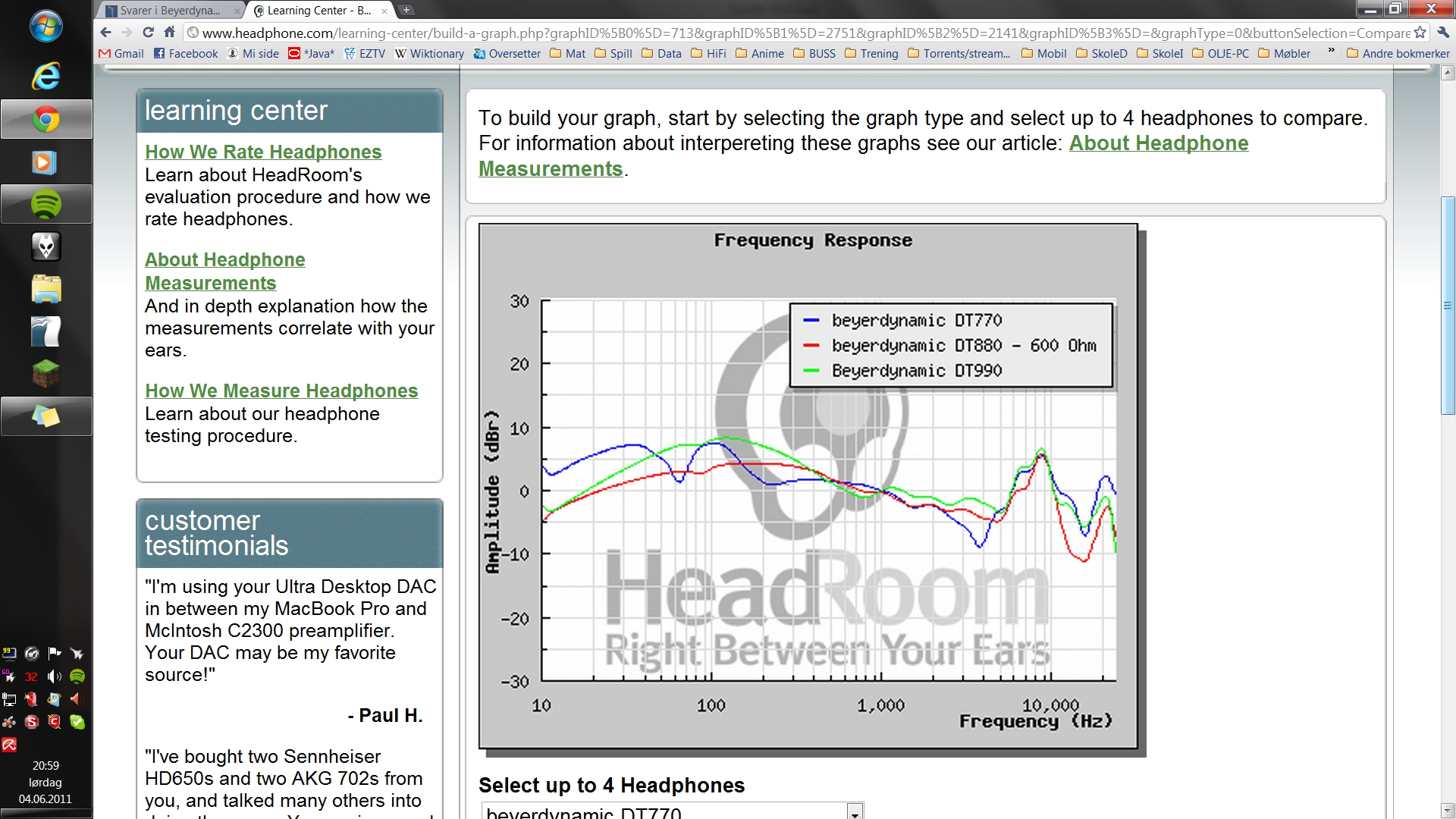The image size is (1456, 819).
Task: Open the Chrome wrench settings menu
Action: pos(1443,33)
